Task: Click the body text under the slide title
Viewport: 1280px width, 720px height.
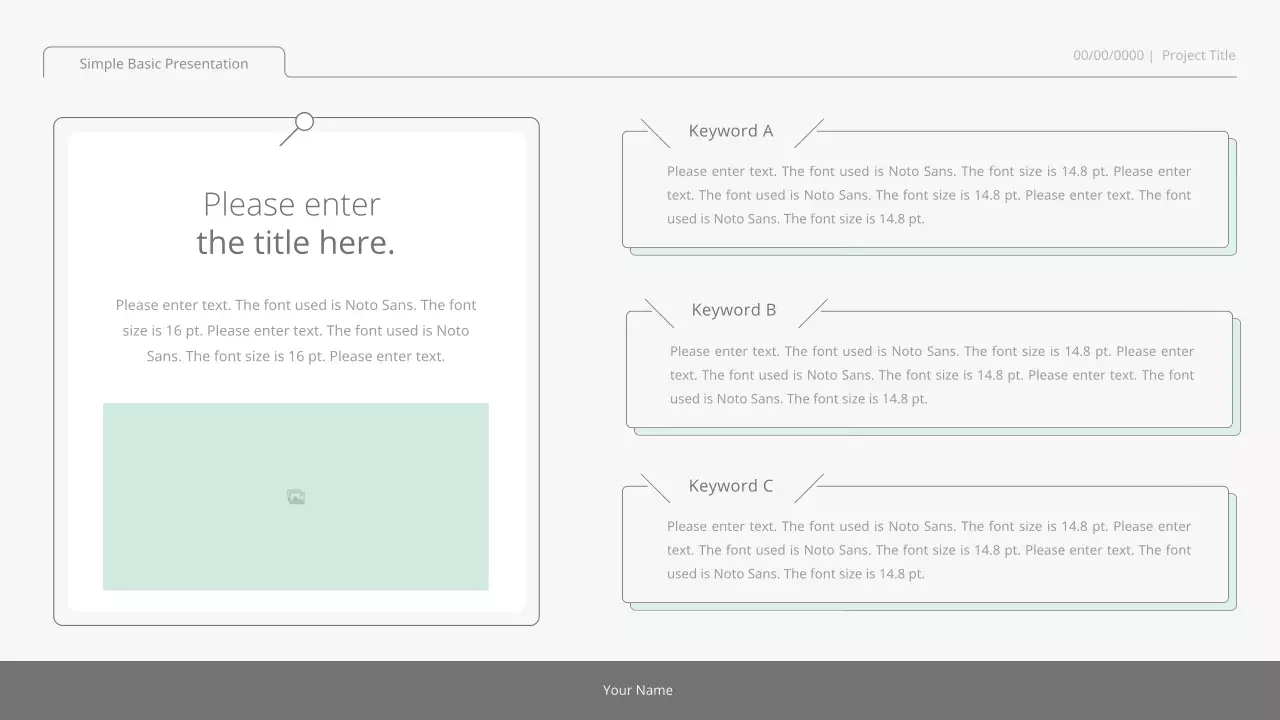Action: pos(295,330)
